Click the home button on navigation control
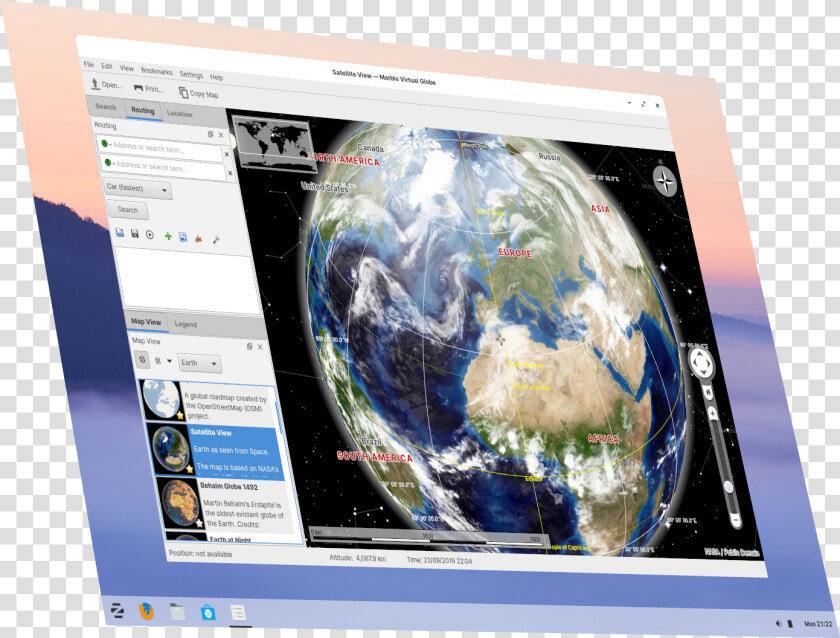Image resolution: width=840 pixels, height=638 pixels. point(708,393)
